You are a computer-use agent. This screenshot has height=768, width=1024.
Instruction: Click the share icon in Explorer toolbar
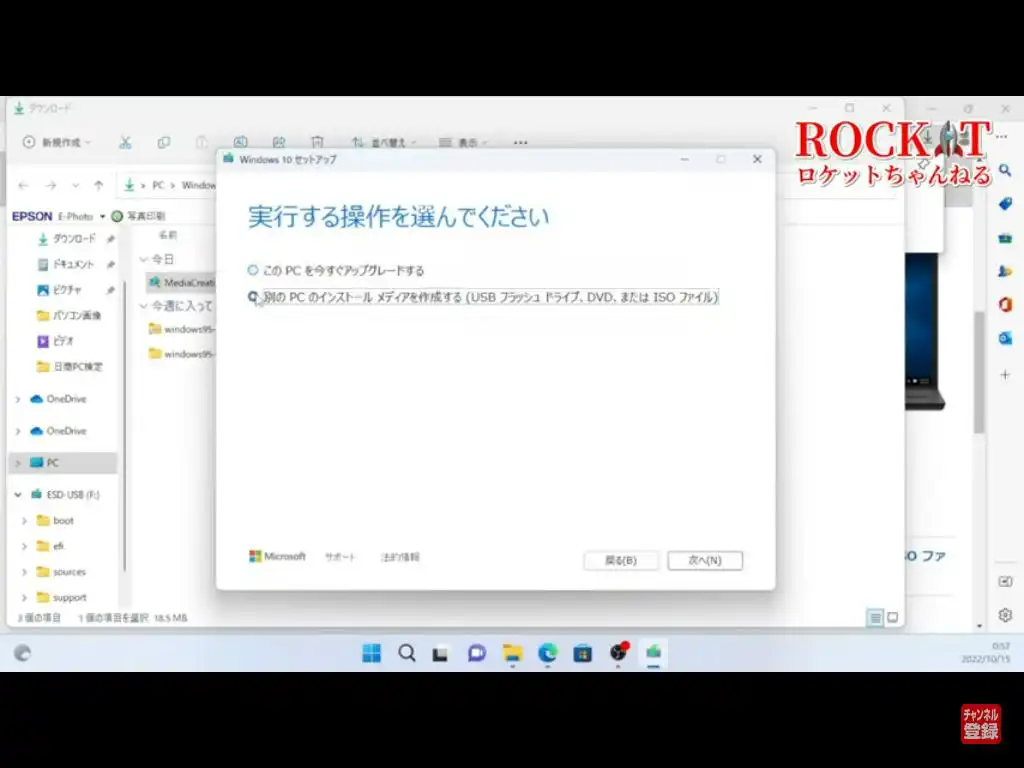(279, 142)
